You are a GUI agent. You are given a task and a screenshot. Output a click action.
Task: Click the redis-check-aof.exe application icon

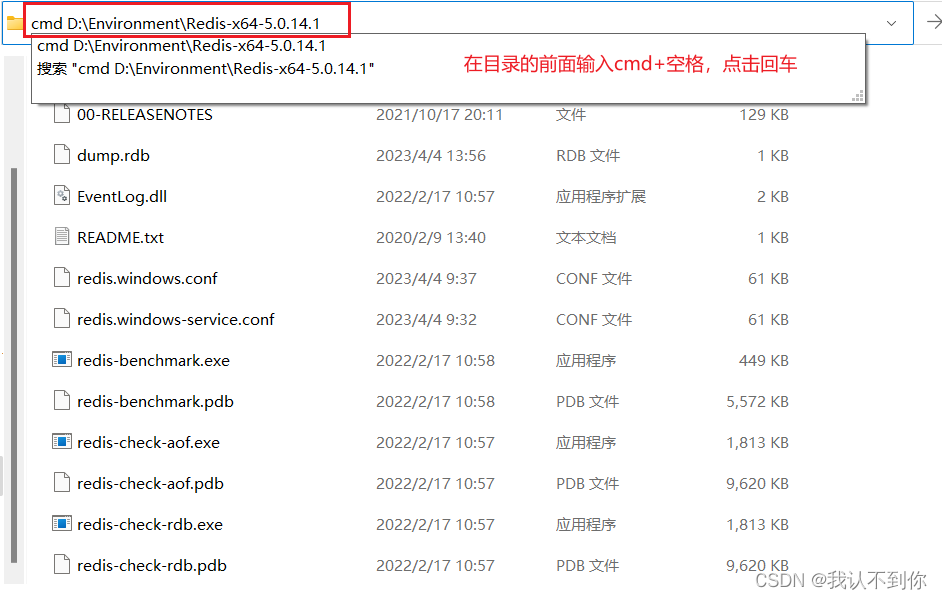click(62, 441)
